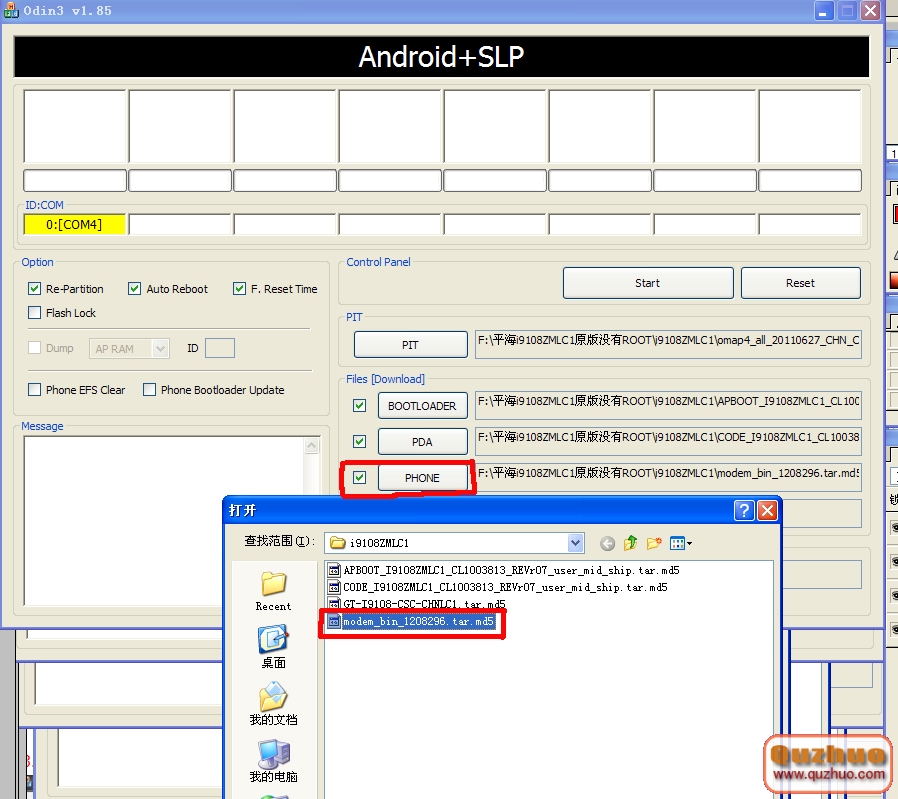
Task: Click the BOOTLOADER file path field
Action: [668, 406]
